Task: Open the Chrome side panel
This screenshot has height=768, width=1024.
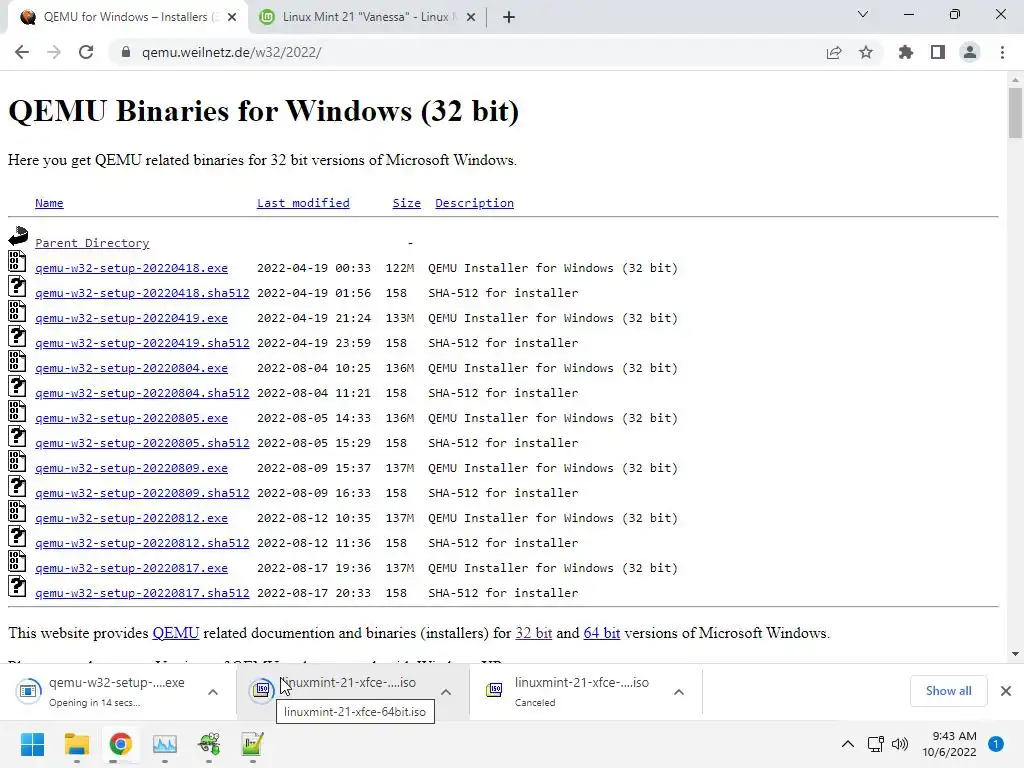Action: (x=938, y=52)
